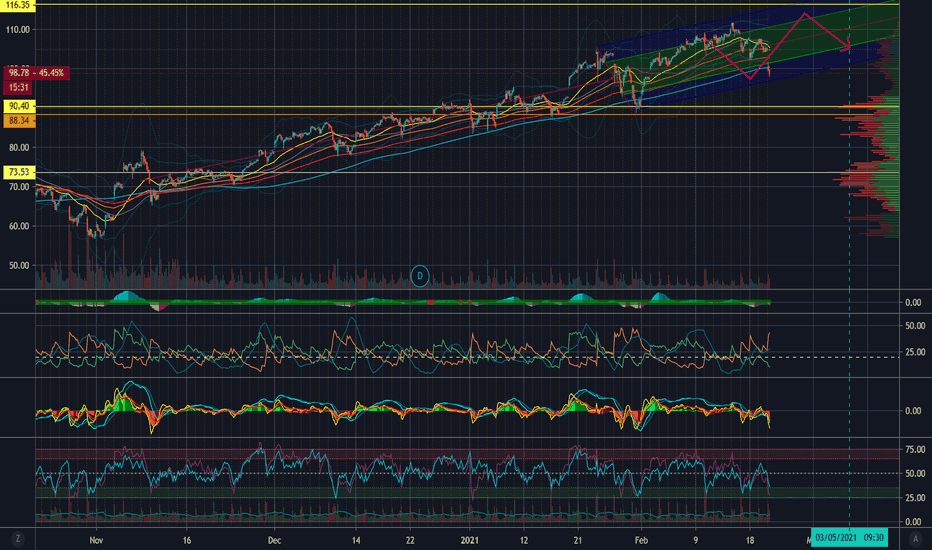
Task: Click 16 on the time axis
Action: [187, 540]
